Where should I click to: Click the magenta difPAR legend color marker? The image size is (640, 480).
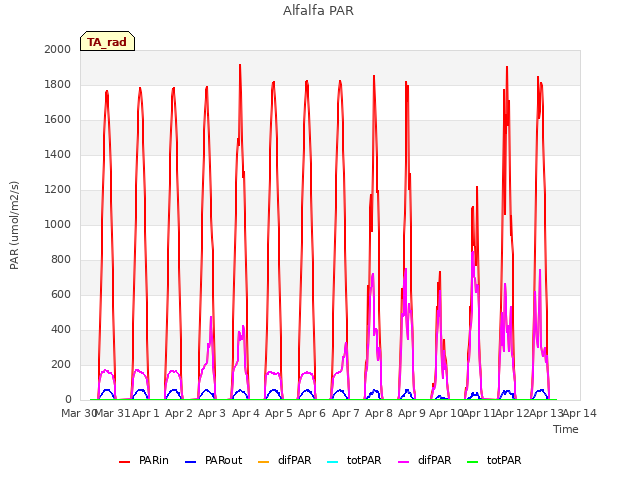403,462
